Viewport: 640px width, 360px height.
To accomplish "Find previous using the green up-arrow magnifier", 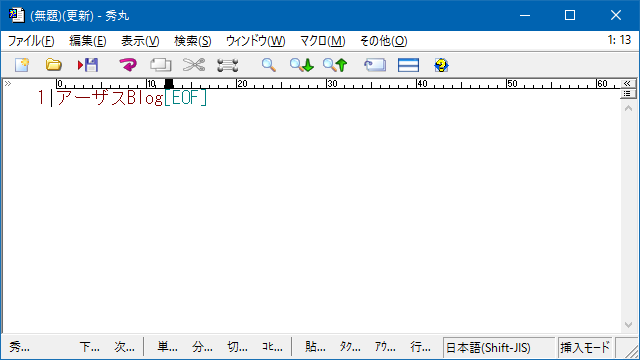I will tap(335, 65).
